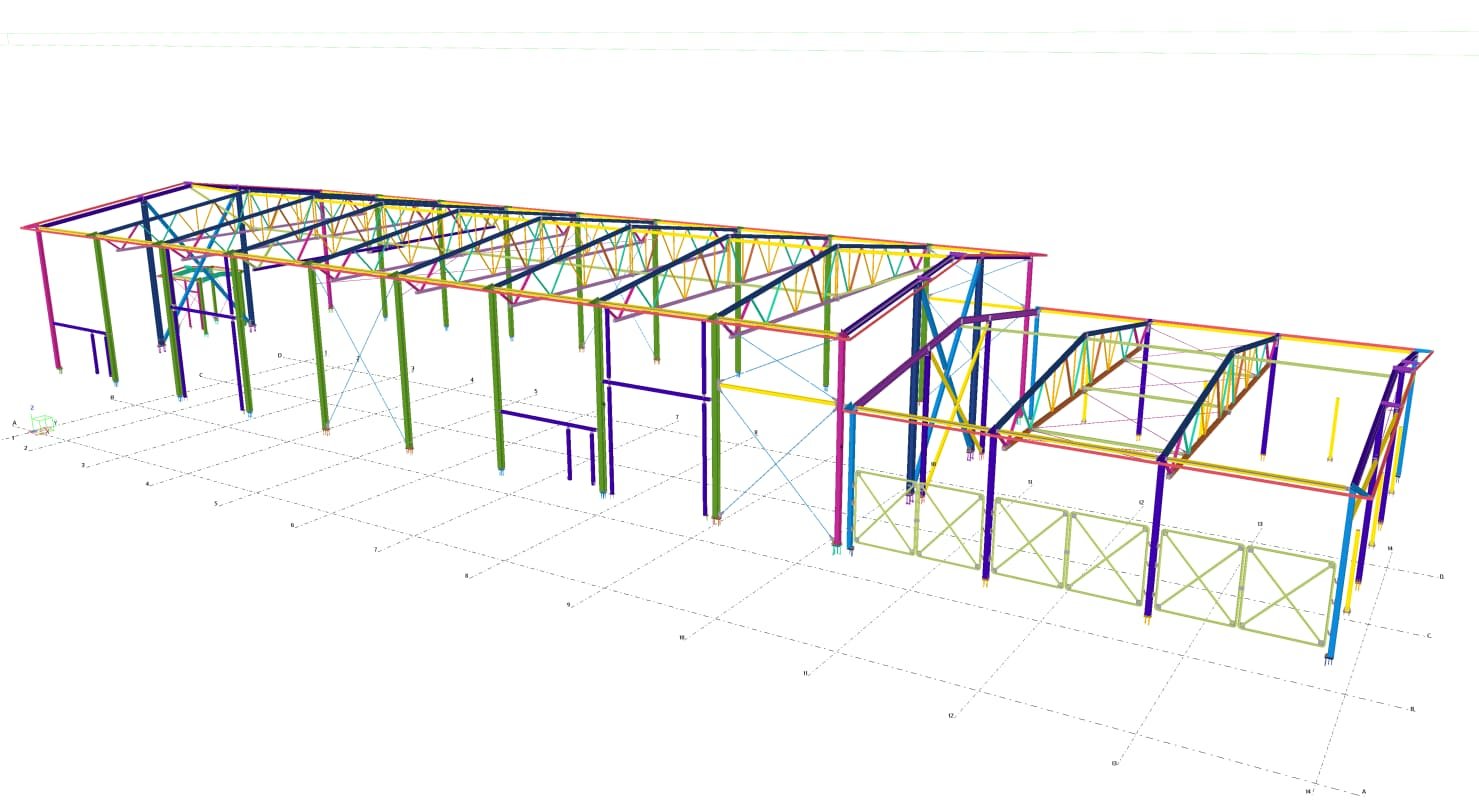Image resolution: width=1479 pixels, height=800 pixels.
Task: Select the pink corner column at far left
Action: (47, 300)
